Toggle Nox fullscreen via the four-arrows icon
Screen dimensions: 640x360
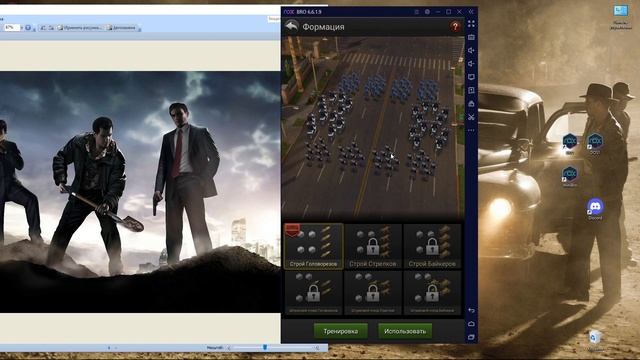(471, 24)
